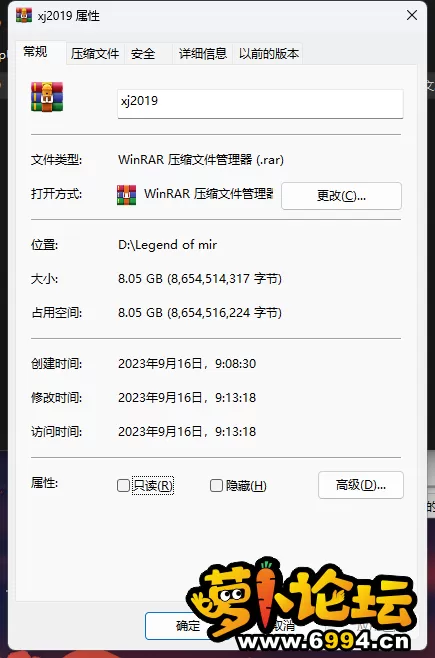Click the D:\Legend of mir location text
The width and height of the screenshot is (435, 658).
[x=167, y=245]
